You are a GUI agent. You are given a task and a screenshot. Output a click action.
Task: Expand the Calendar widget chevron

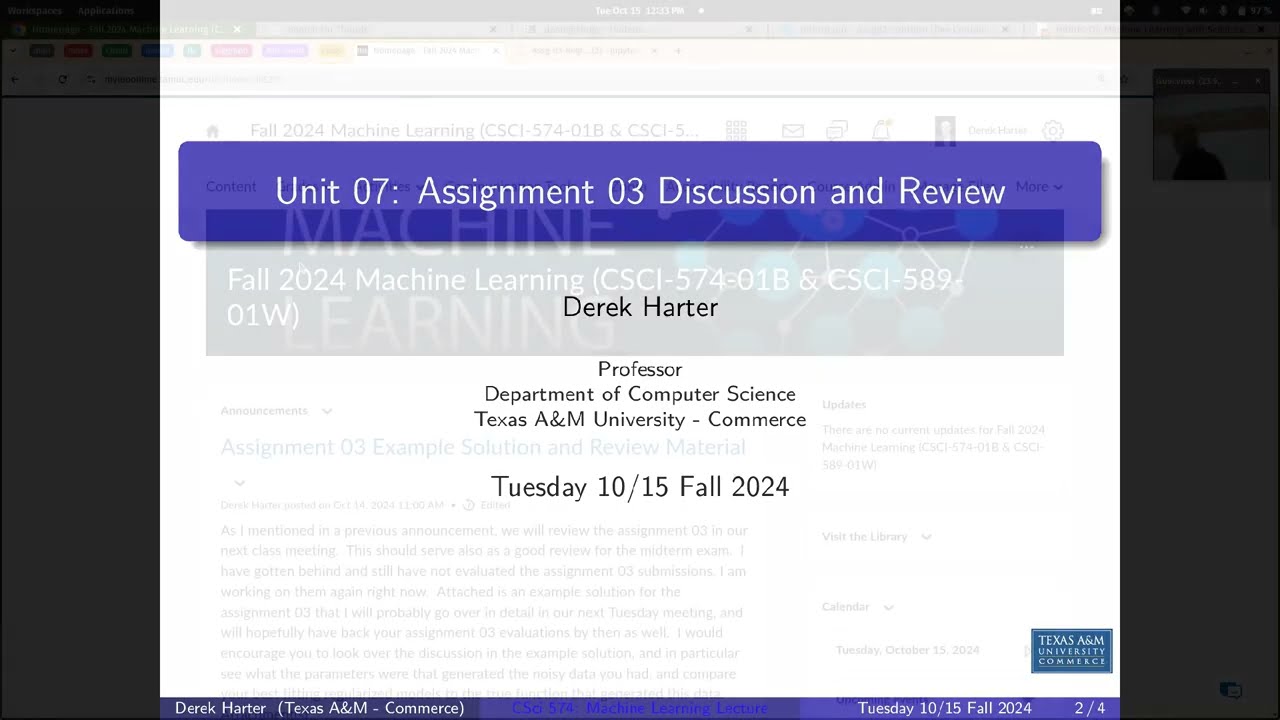[888, 607]
